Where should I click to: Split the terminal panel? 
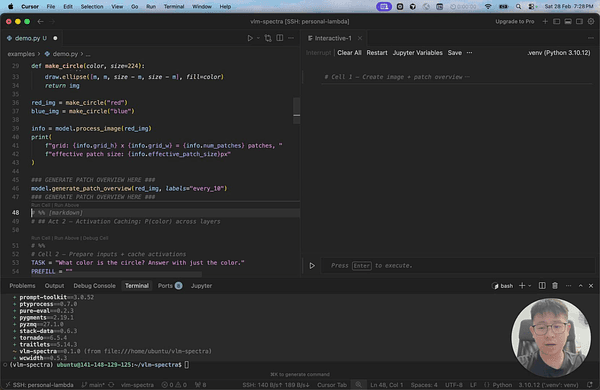pos(542,286)
